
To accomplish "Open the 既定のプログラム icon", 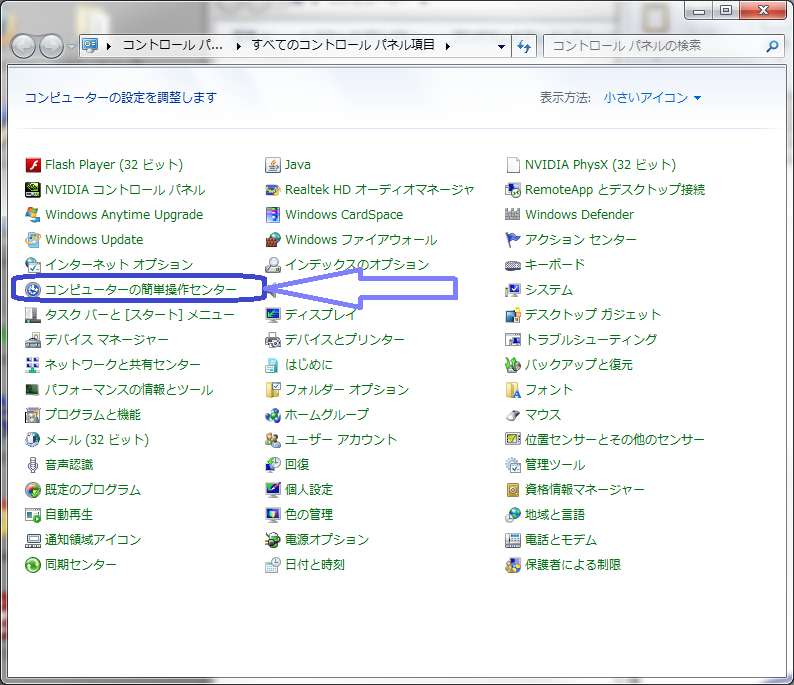I will click(33, 490).
